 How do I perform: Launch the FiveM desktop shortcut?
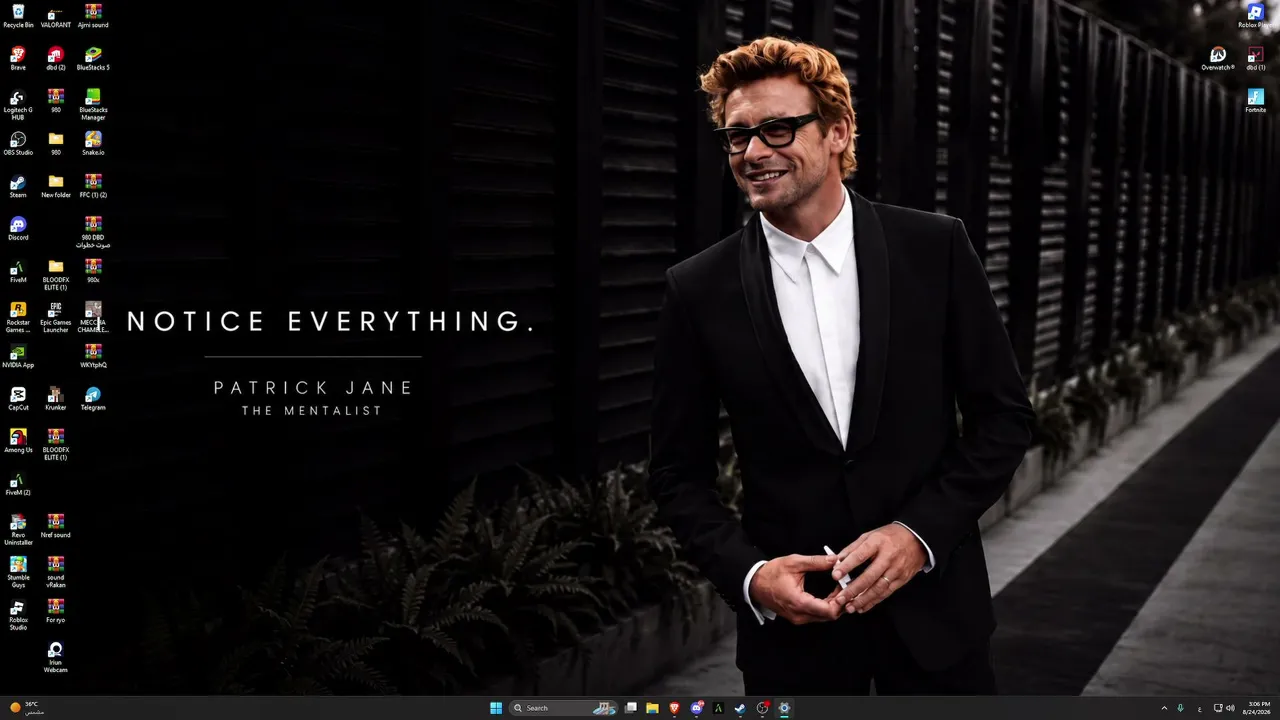pyautogui.click(x=18, y=271)
